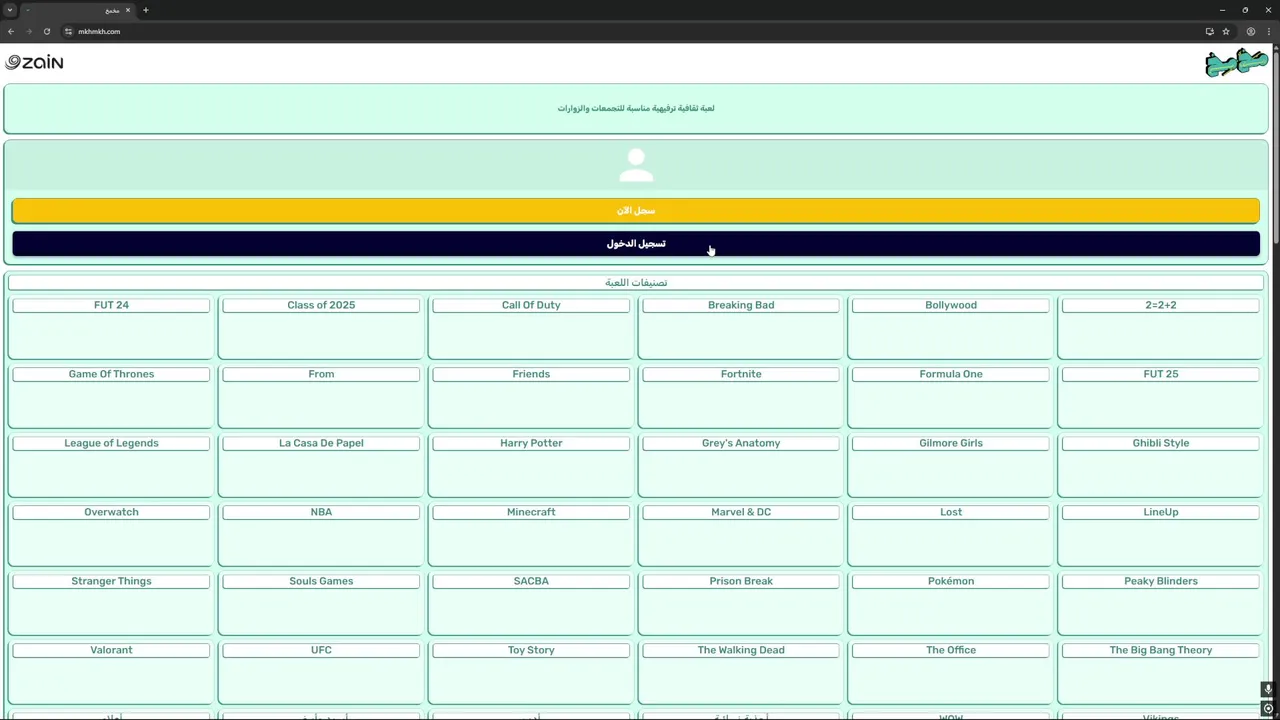Click the address bar URL mkhmkh.com
1280x720 pixels.
point(99,31)
